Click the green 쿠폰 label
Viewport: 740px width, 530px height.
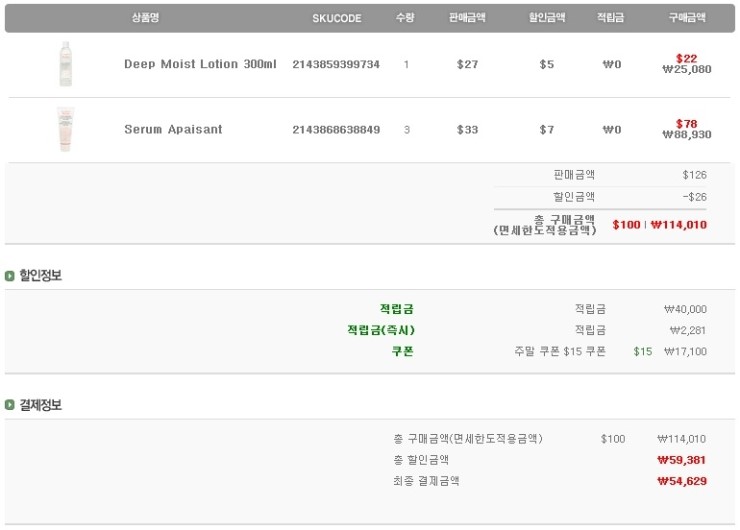(402, 351)
